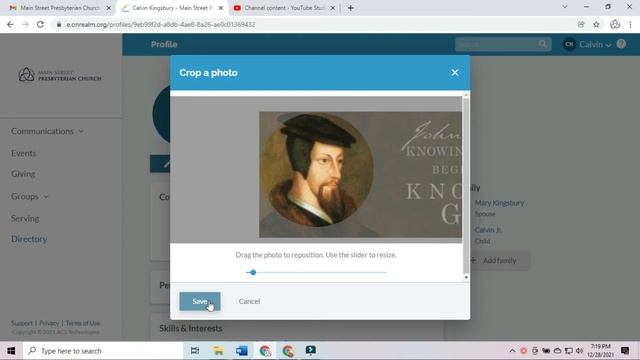Image resolution: width=640 pixels, height=360 pixels.
Task: Open the tab search chevron
Action: click(565, 7)
